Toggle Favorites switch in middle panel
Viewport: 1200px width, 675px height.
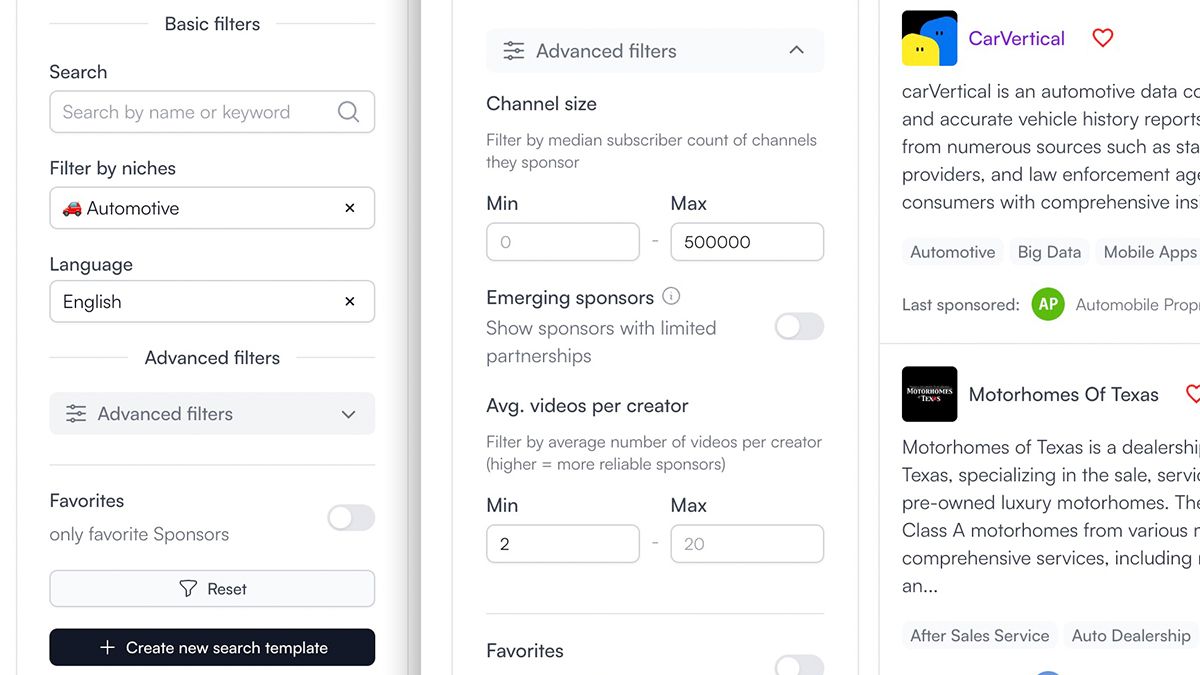[799, 665]
